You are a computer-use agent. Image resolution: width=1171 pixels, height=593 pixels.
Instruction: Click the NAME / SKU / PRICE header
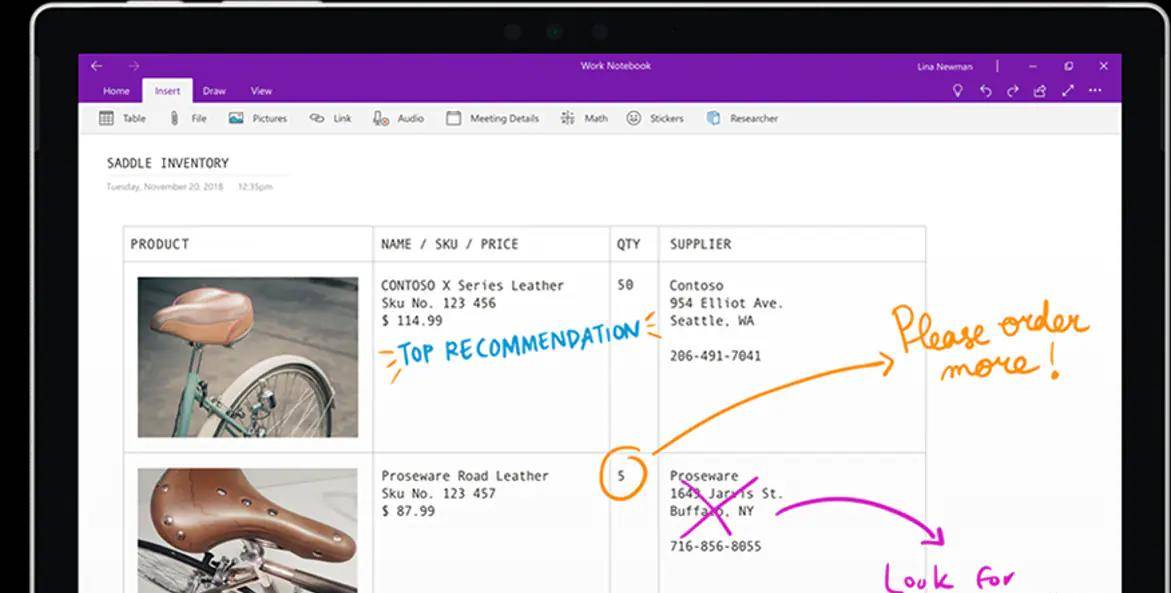450,244
